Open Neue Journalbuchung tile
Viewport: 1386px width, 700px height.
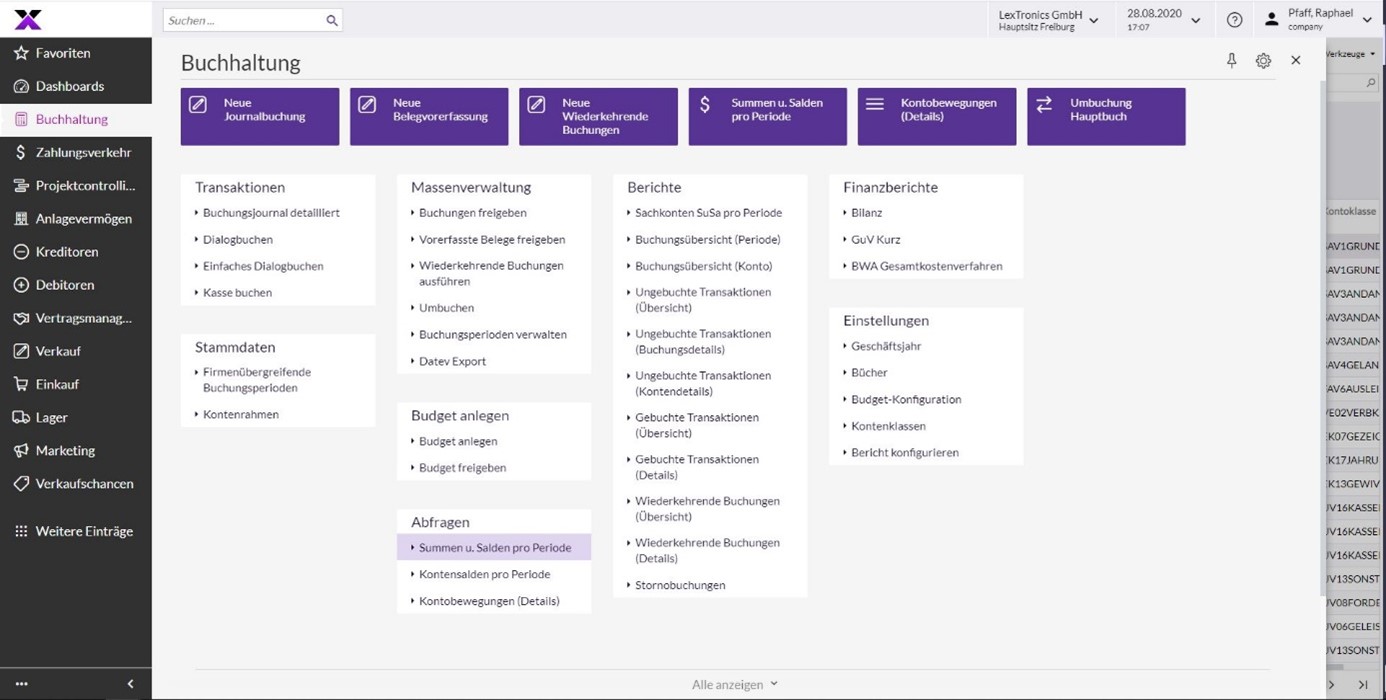point(260,116)
